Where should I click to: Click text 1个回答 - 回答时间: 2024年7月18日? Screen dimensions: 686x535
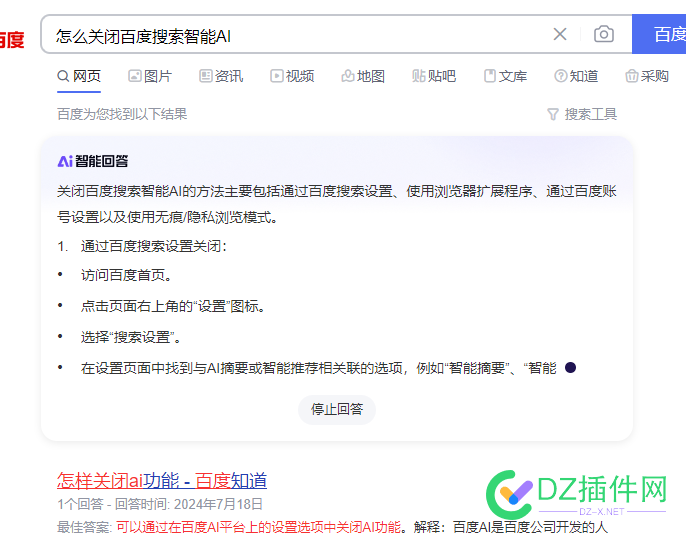160,504
